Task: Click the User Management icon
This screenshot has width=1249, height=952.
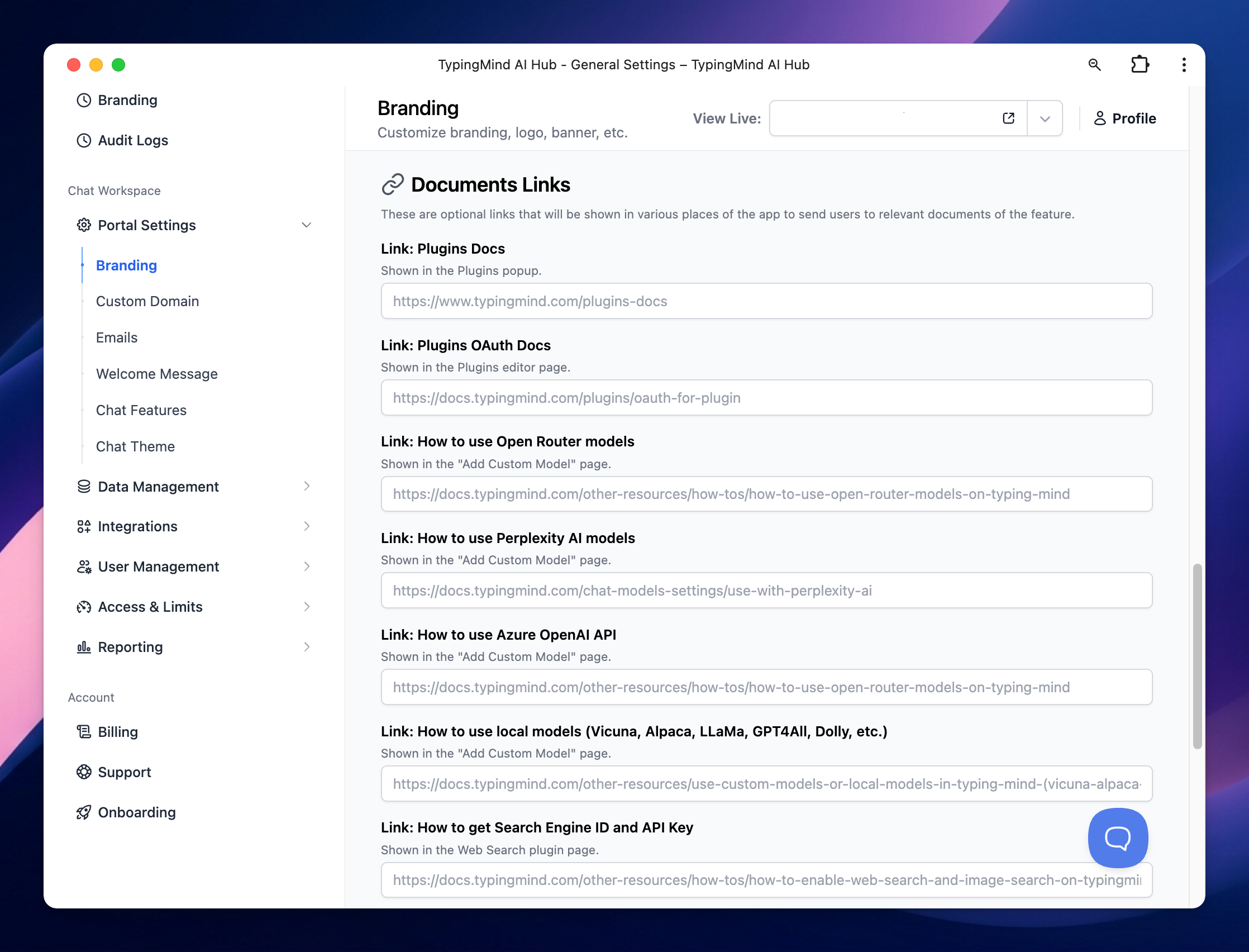Action: pos(84,567)
